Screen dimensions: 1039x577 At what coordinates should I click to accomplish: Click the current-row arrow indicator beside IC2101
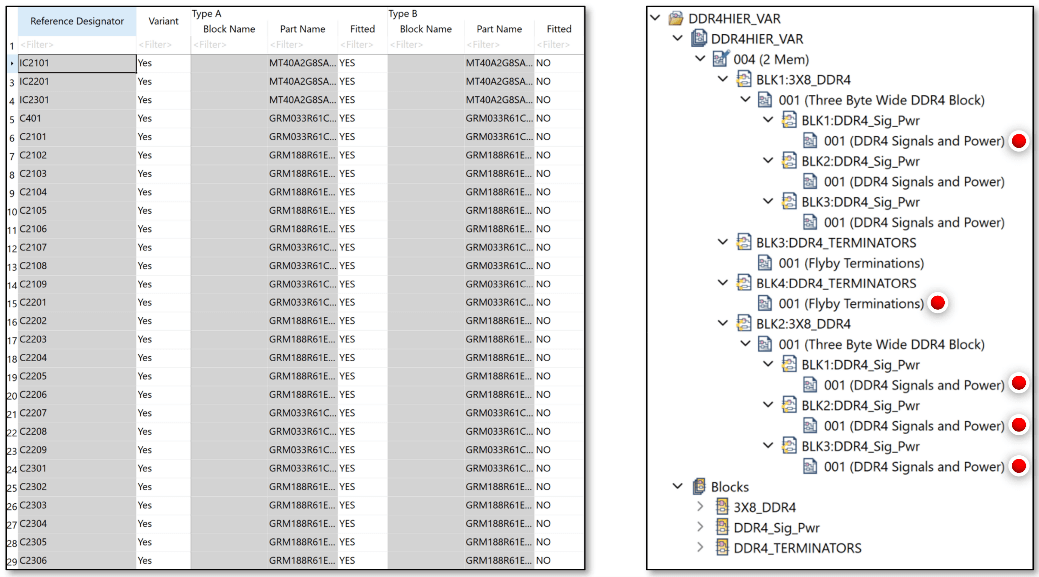(x=12, y=64)
